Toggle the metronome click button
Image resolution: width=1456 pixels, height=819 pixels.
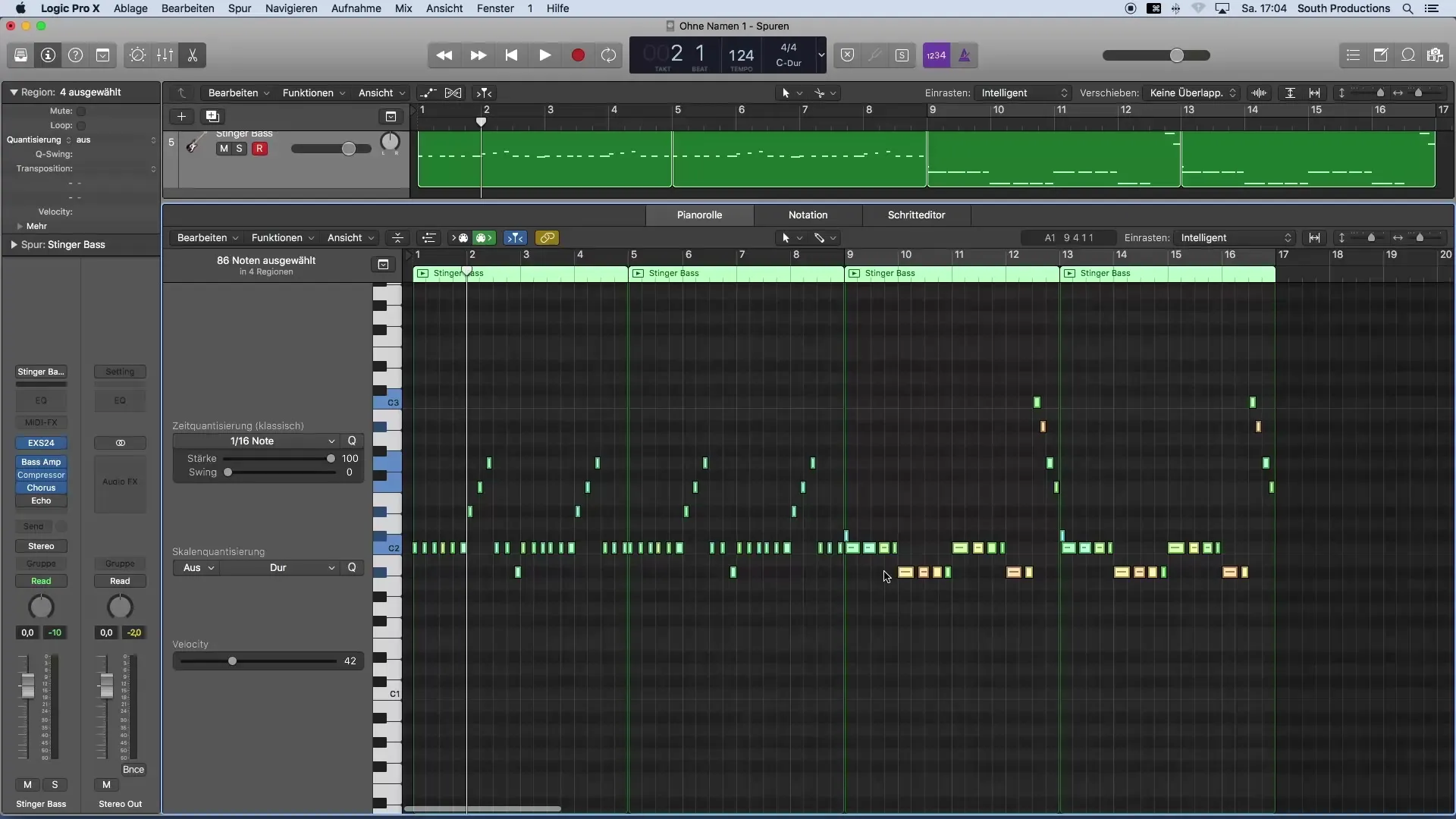965,55
